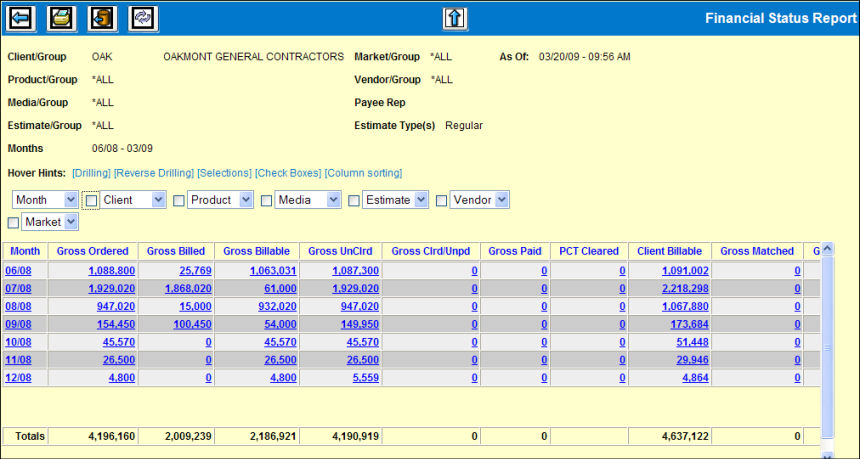Sort by Gross UnClrd column header
The height and width of the screenshot is (459, 860).
(x=340, y=251)
